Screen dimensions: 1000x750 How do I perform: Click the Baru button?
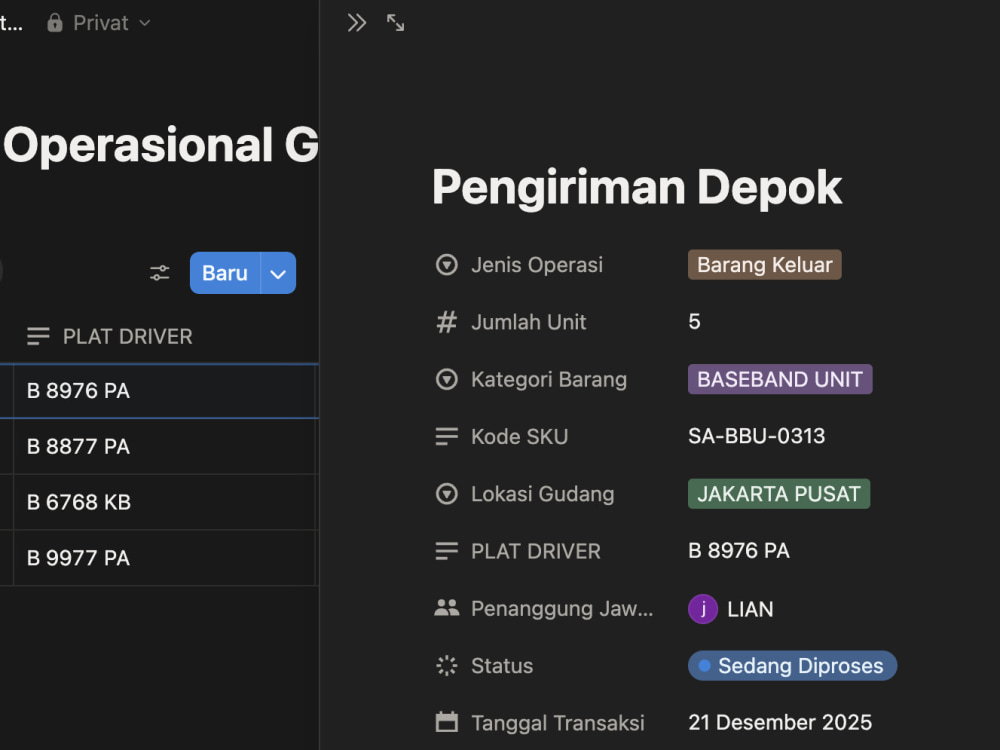224,273
